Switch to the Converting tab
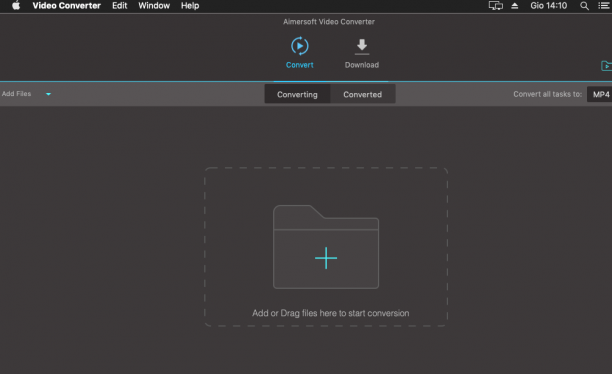The image size is (612, 374). 297,94
